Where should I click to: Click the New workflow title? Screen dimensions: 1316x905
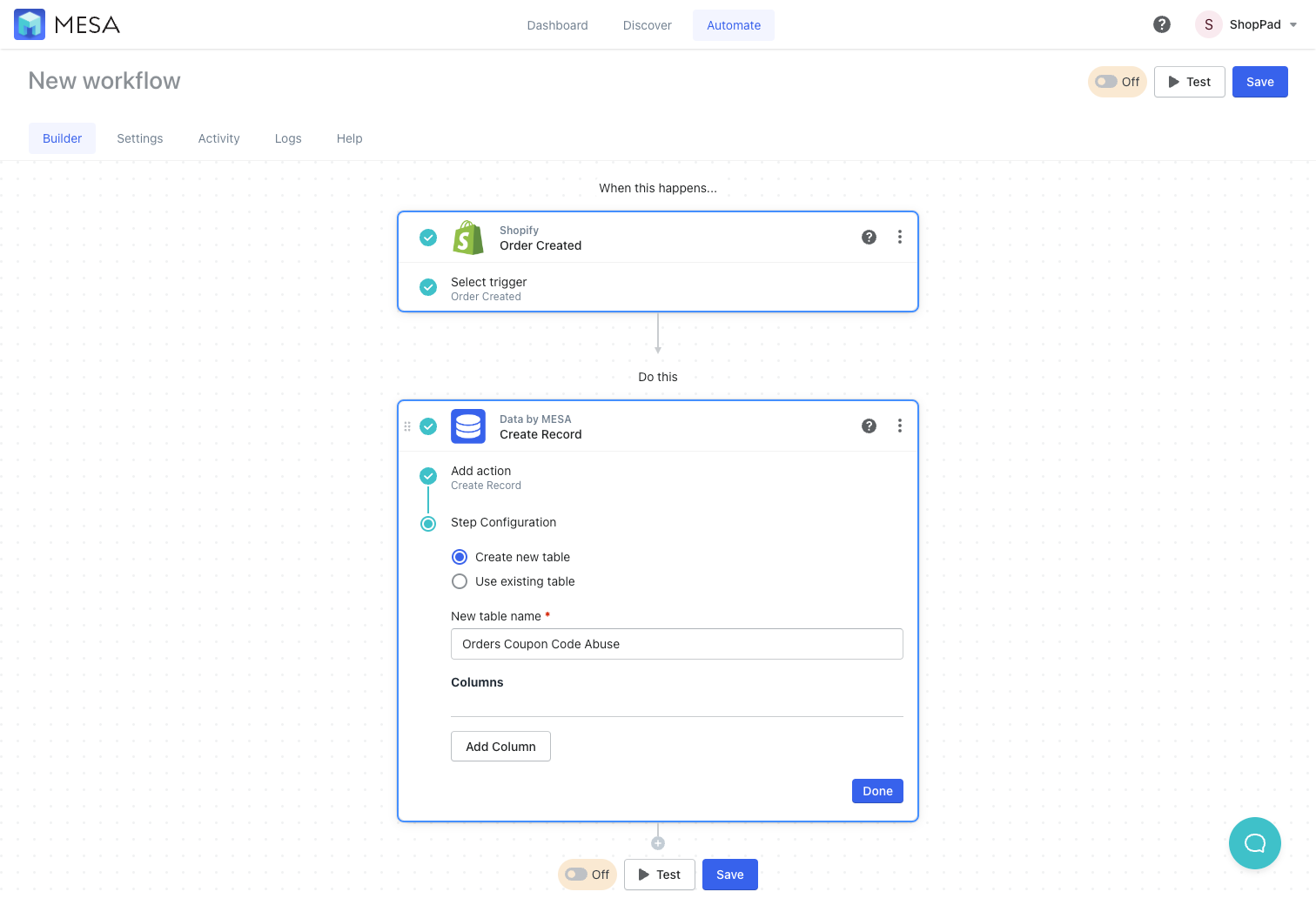[104, 81]
